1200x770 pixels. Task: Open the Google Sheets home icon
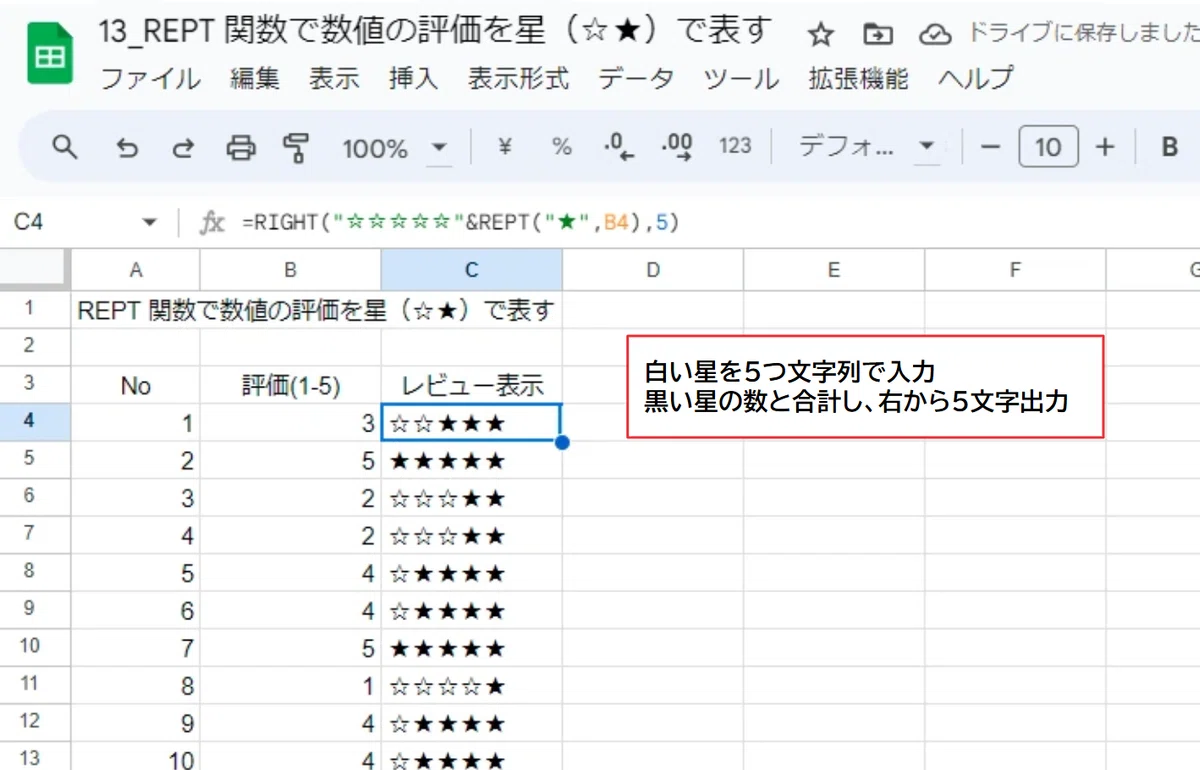click(x=50, y=54)
